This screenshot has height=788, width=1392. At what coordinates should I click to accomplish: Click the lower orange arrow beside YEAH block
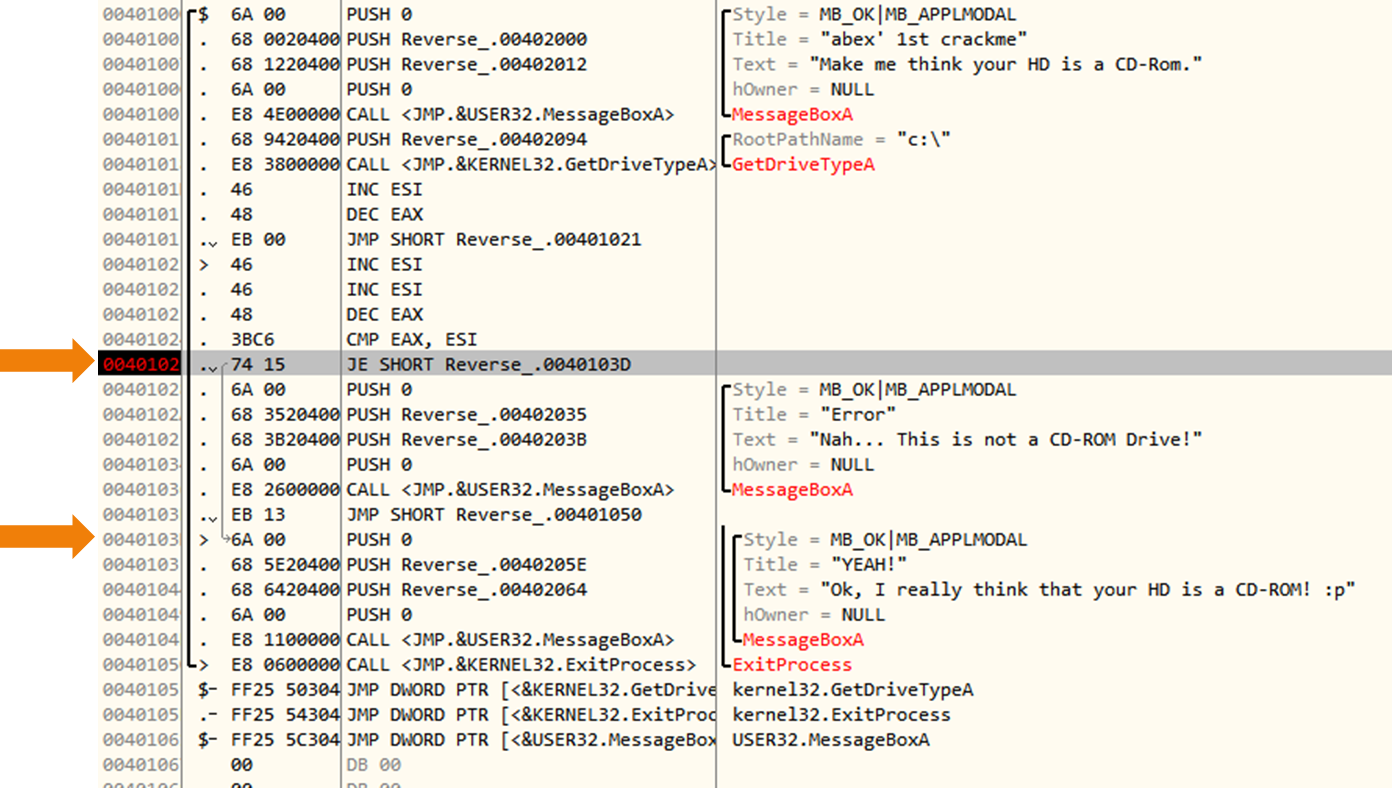coord(47,537)
